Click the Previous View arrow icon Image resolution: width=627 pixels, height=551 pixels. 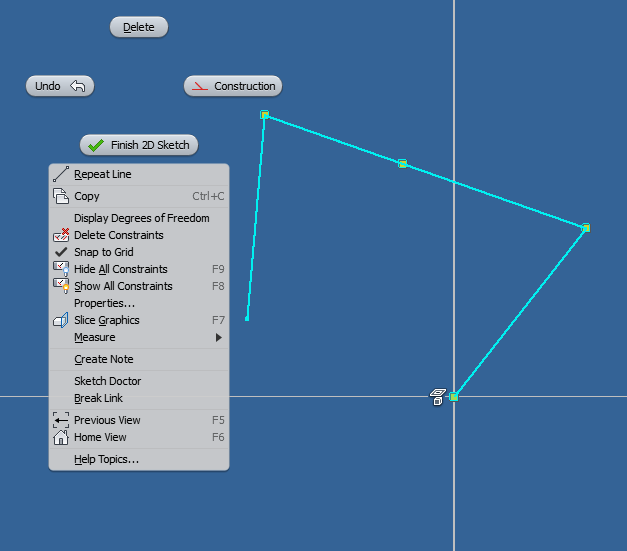(61, 420)
